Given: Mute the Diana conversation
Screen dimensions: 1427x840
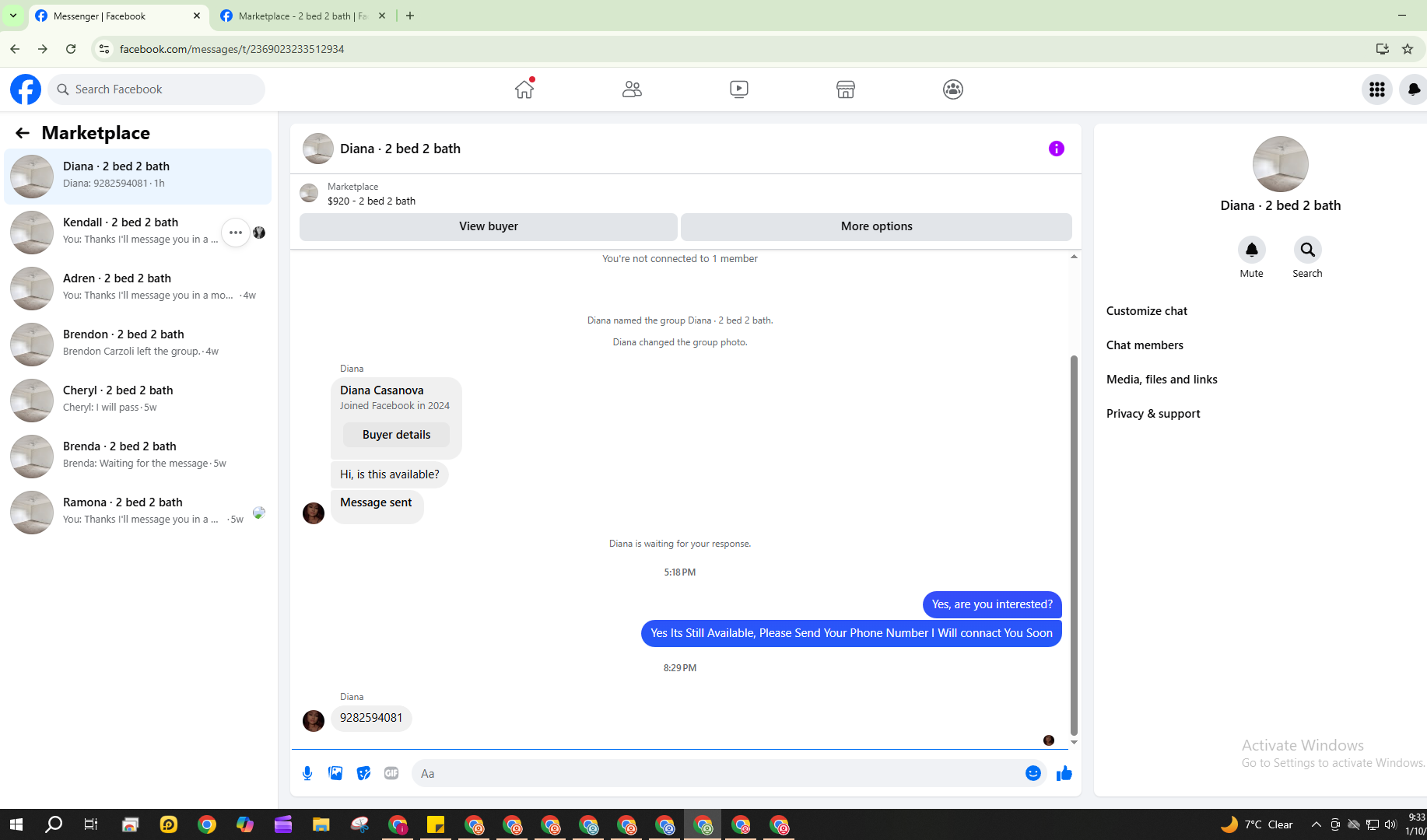Looking at the screenshot, I should 1251,250.
